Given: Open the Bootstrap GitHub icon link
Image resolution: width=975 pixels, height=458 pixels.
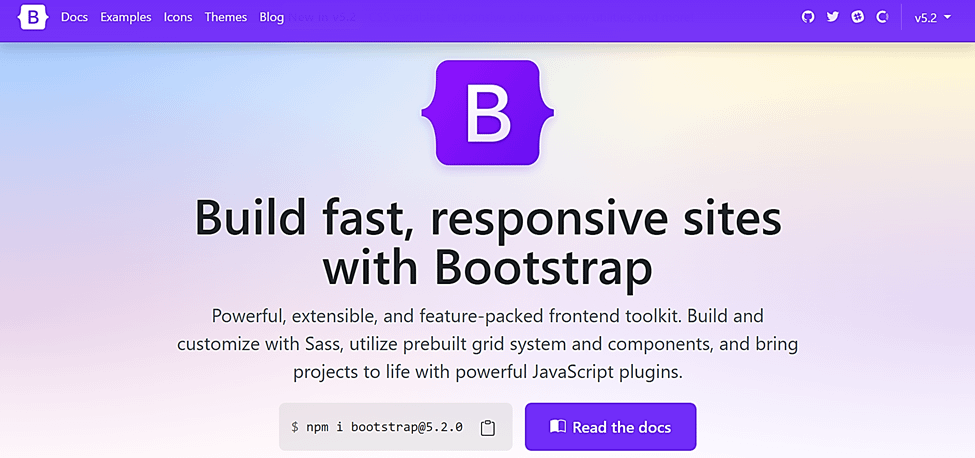Looking at the screenshot, I should (808, 17).
